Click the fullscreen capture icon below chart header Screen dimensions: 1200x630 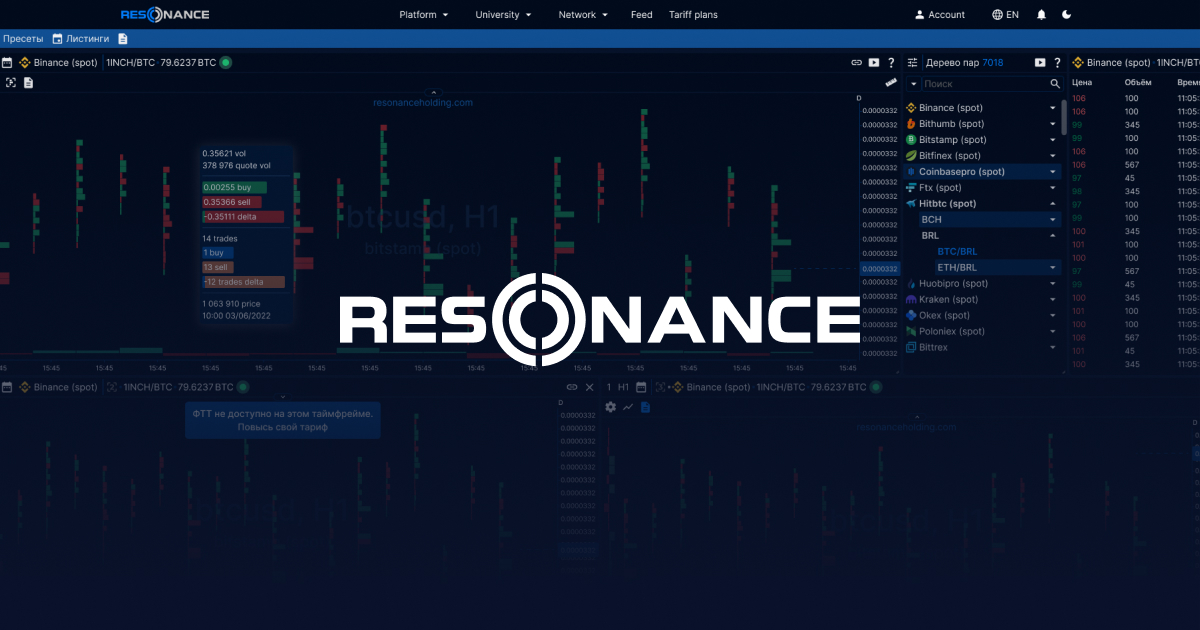click(11, 83)
